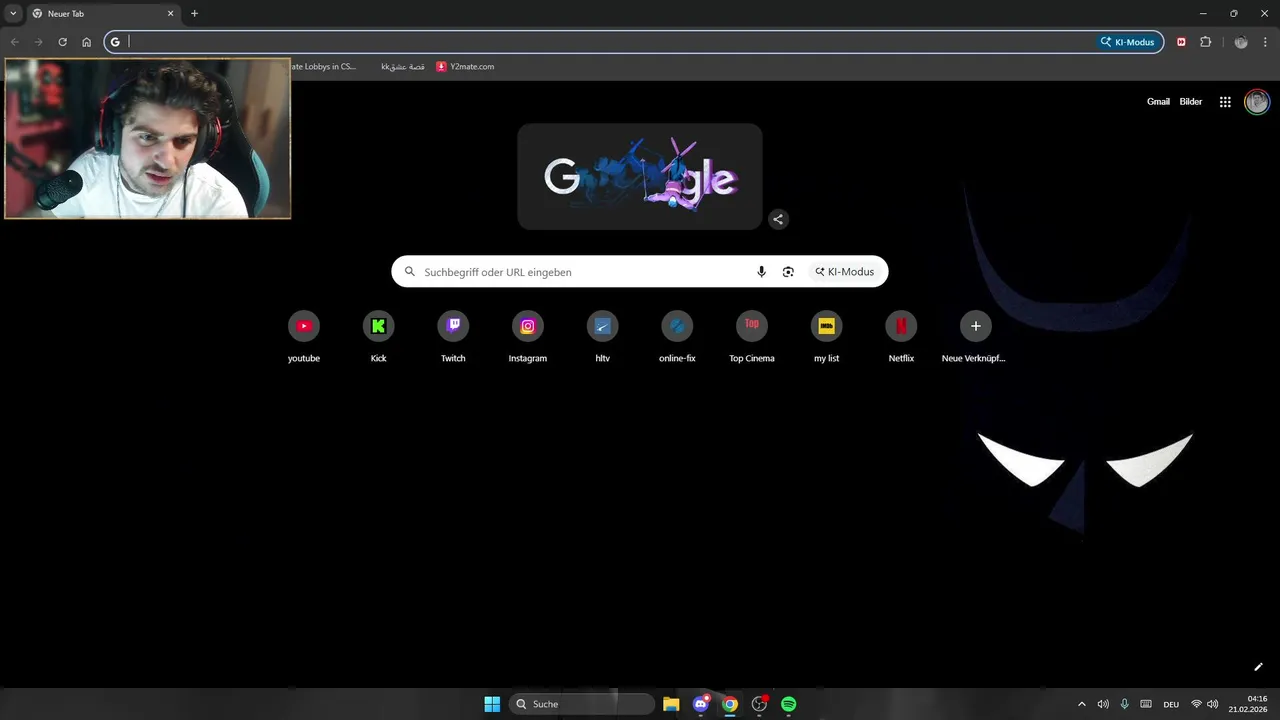Open the Kick shortcut
This screenshot has height=720, width=1280.
click(x=378, y=337)
